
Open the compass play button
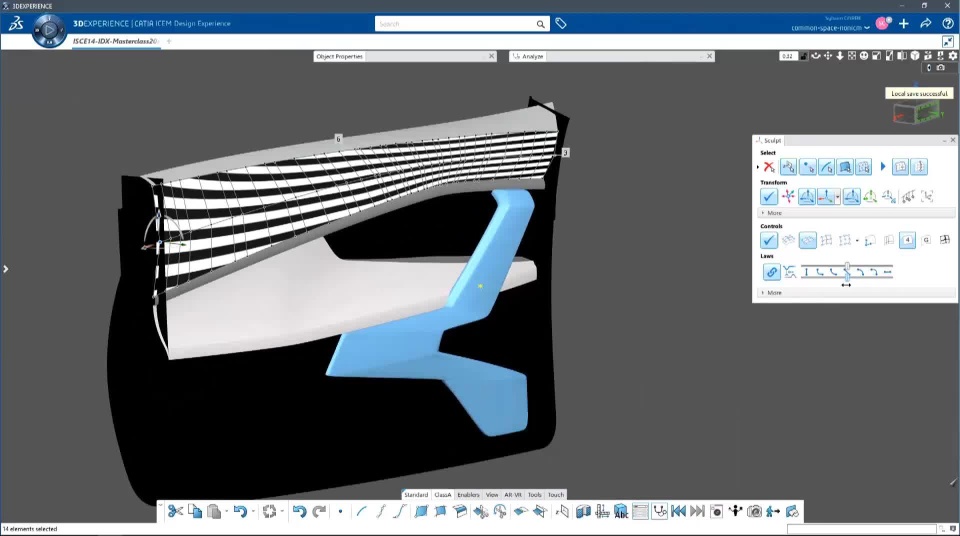click(x=49, y=30)
